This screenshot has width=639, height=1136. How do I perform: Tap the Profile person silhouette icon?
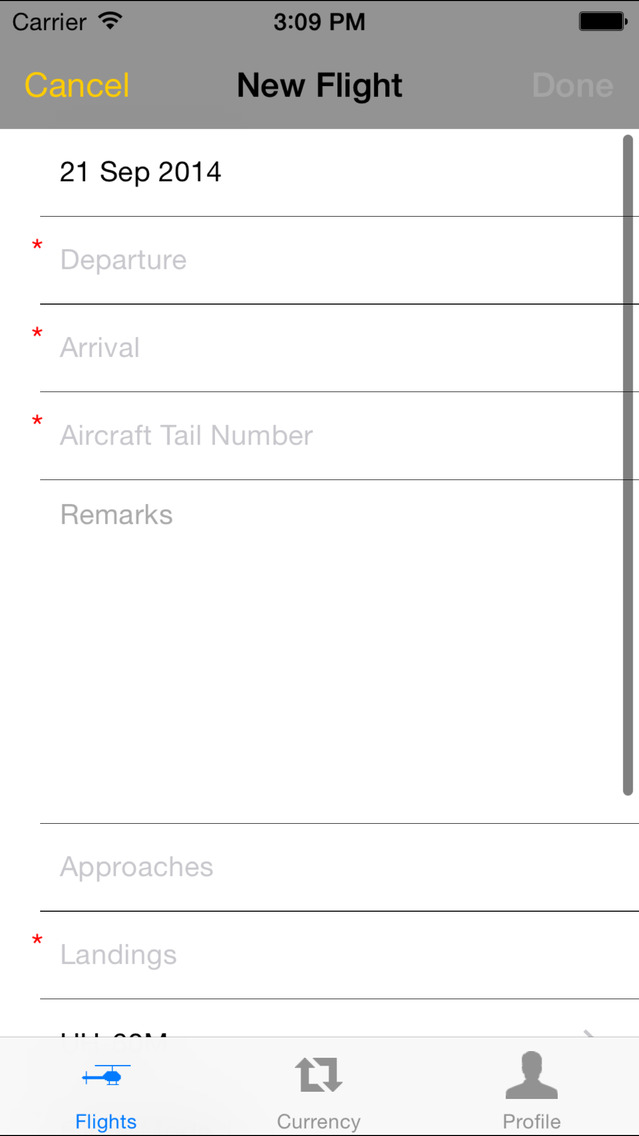tap(531, 1073)
